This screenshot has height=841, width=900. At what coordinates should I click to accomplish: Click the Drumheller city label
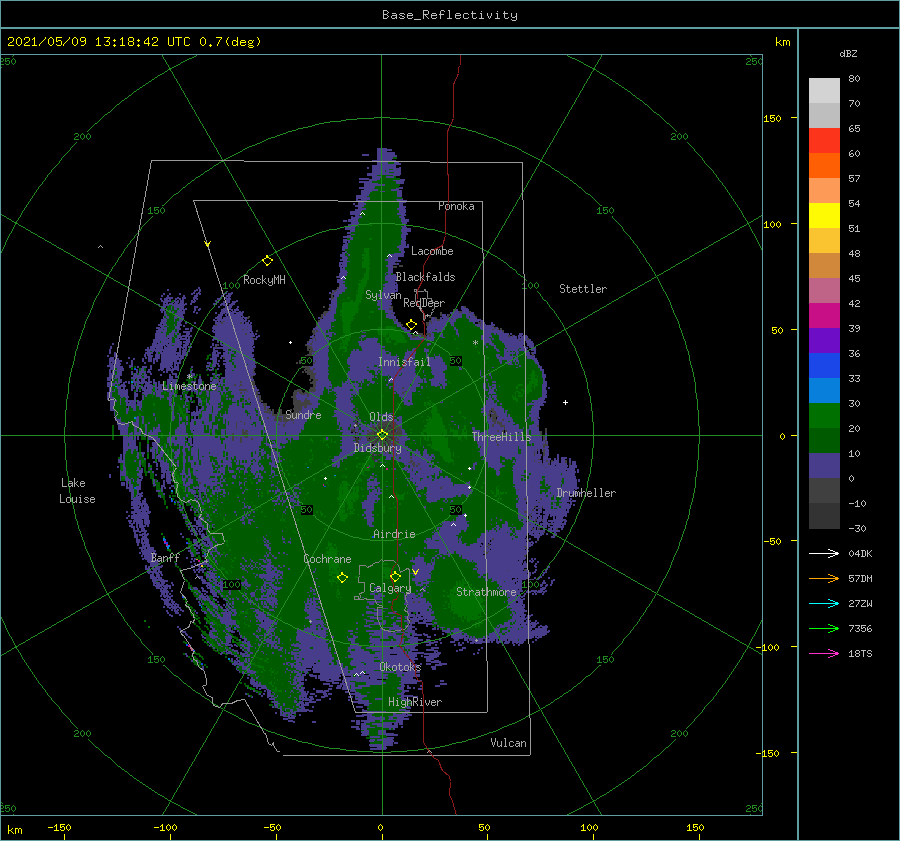[586, 493]
